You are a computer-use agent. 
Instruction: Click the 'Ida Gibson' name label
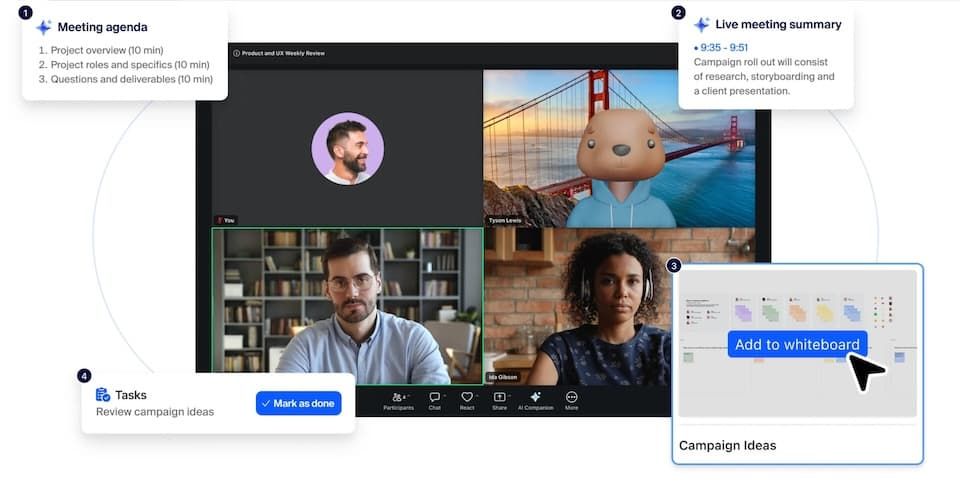pos(503,378)
